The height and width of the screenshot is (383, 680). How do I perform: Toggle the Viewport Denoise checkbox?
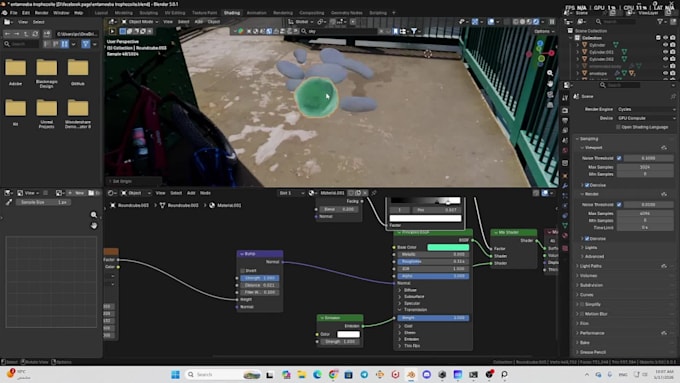[x=587, y=185]
